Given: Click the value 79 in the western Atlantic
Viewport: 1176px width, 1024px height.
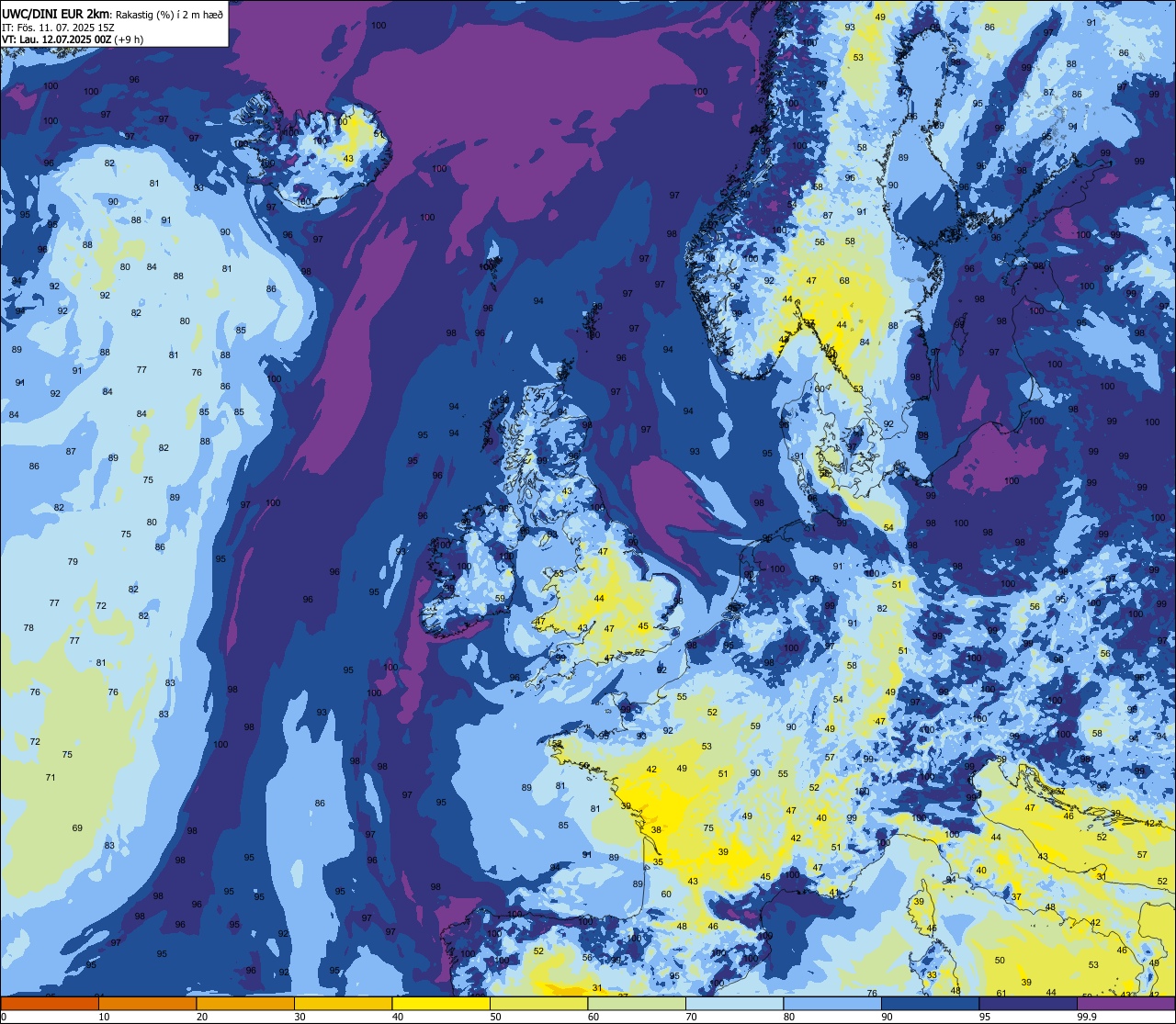Looking at the screenshot, I should (73, 562).
